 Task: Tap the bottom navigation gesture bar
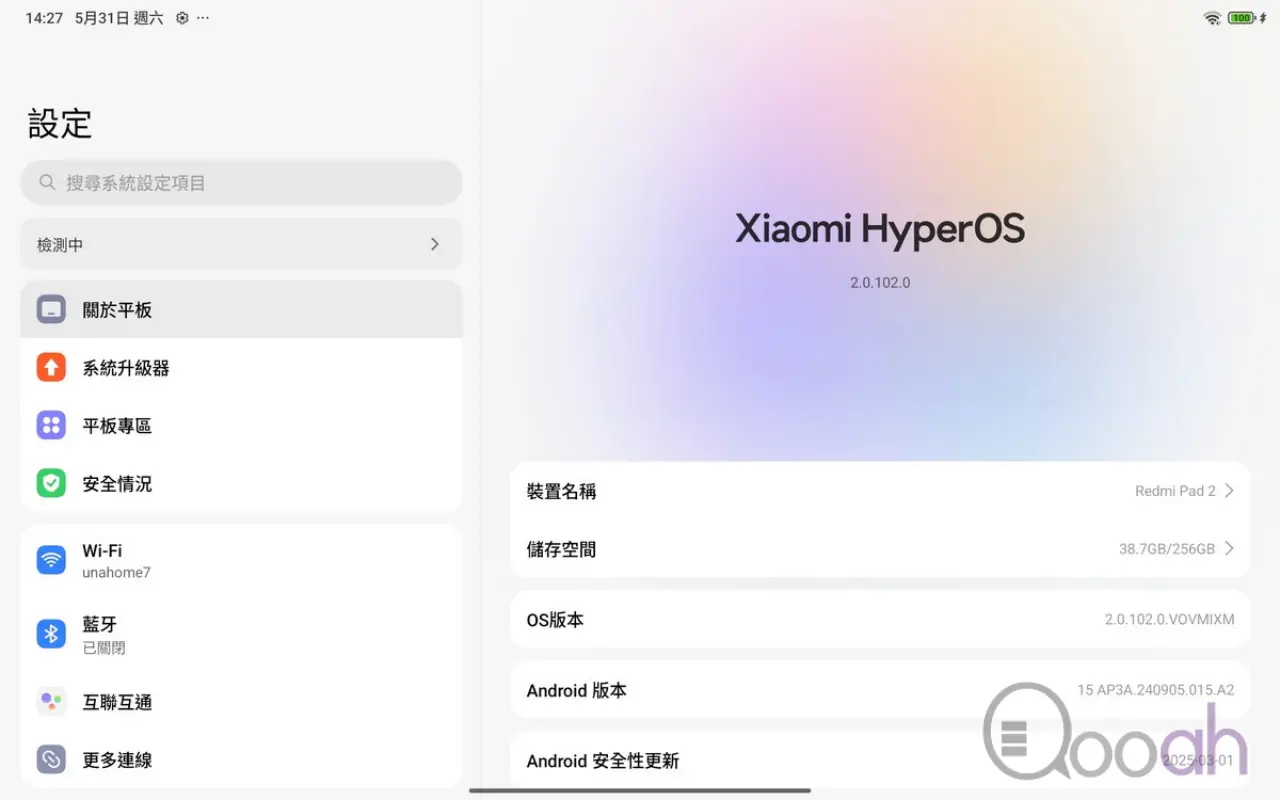click(x=640, y=791)
